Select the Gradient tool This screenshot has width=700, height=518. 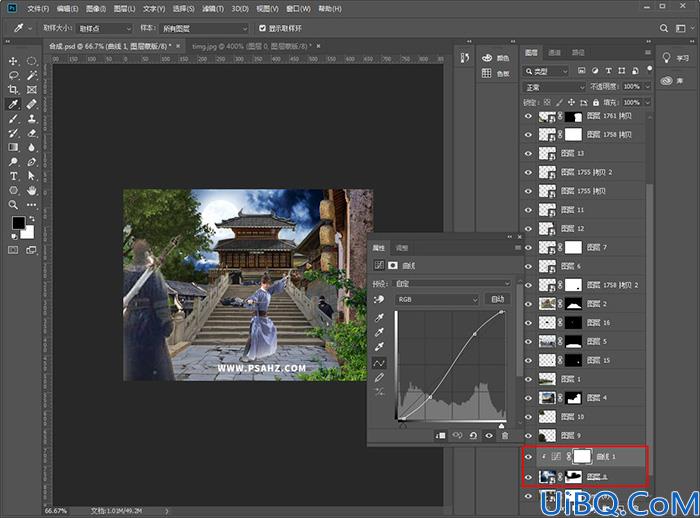point(13,147)
